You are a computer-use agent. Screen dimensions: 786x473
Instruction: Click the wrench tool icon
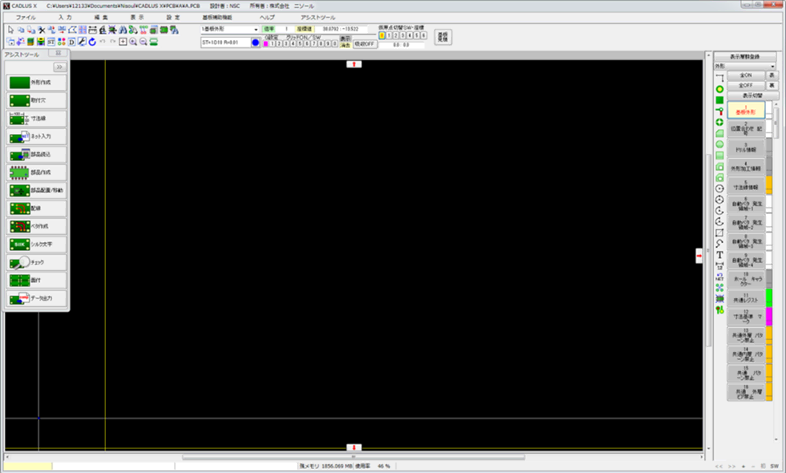point(82,42)
